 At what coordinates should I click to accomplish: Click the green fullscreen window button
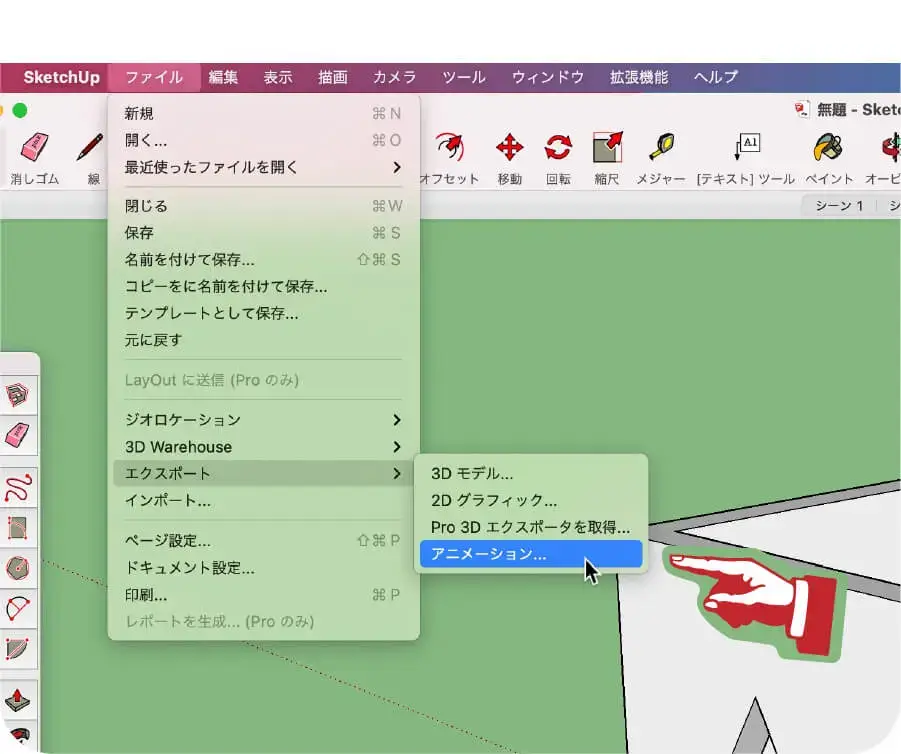tap(19, 110)
